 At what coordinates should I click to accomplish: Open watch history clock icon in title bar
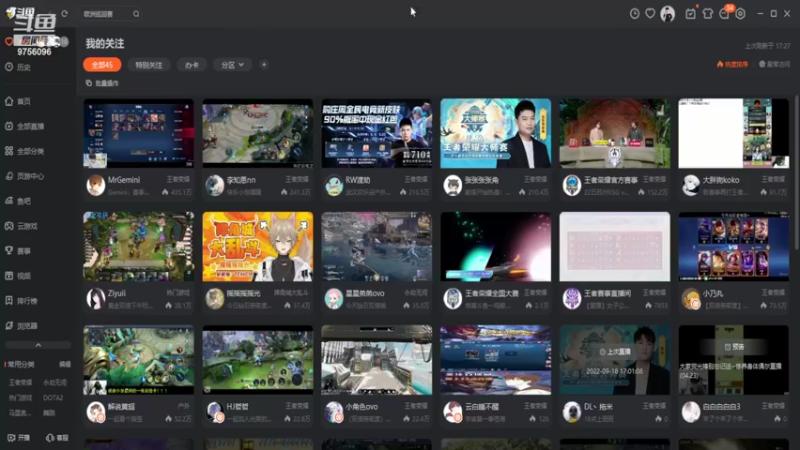pyautogui.click(x=634, y=14)
